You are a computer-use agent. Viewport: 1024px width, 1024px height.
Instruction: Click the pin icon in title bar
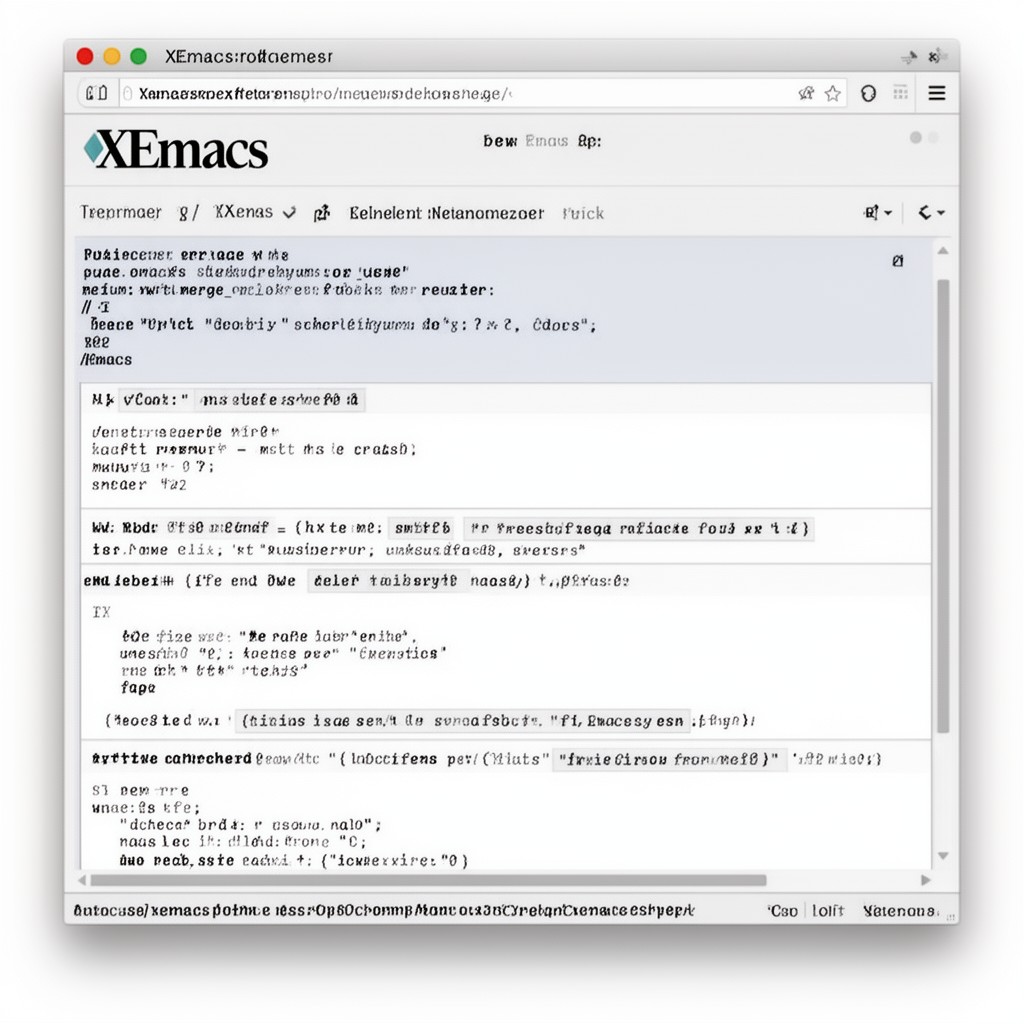point(909,57)
